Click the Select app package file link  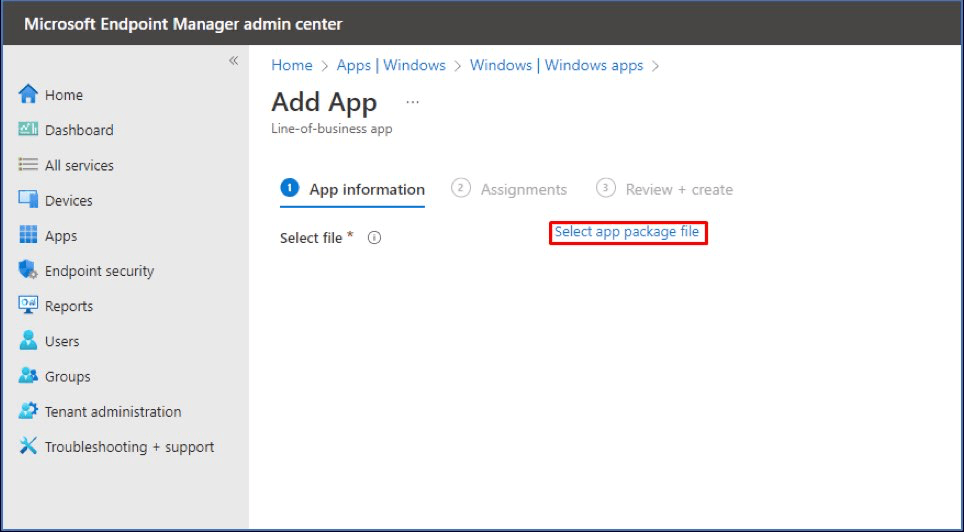tap(627, 232)
